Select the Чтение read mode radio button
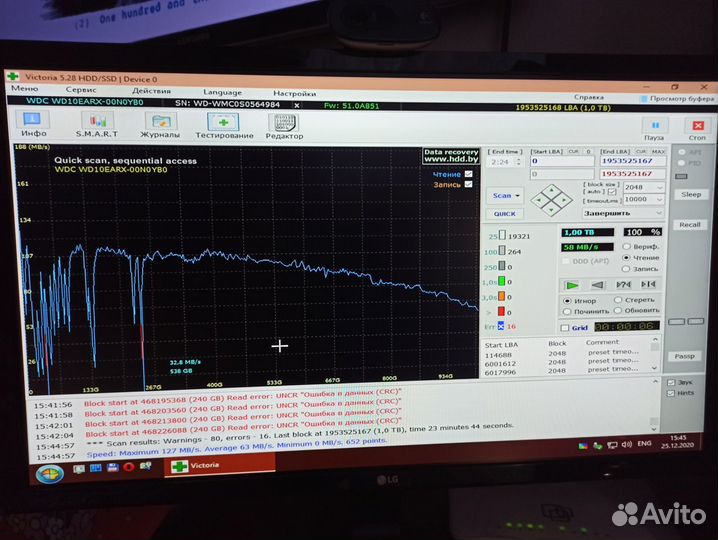The width and height of the screenshot is (718, 540). point(626,258)
